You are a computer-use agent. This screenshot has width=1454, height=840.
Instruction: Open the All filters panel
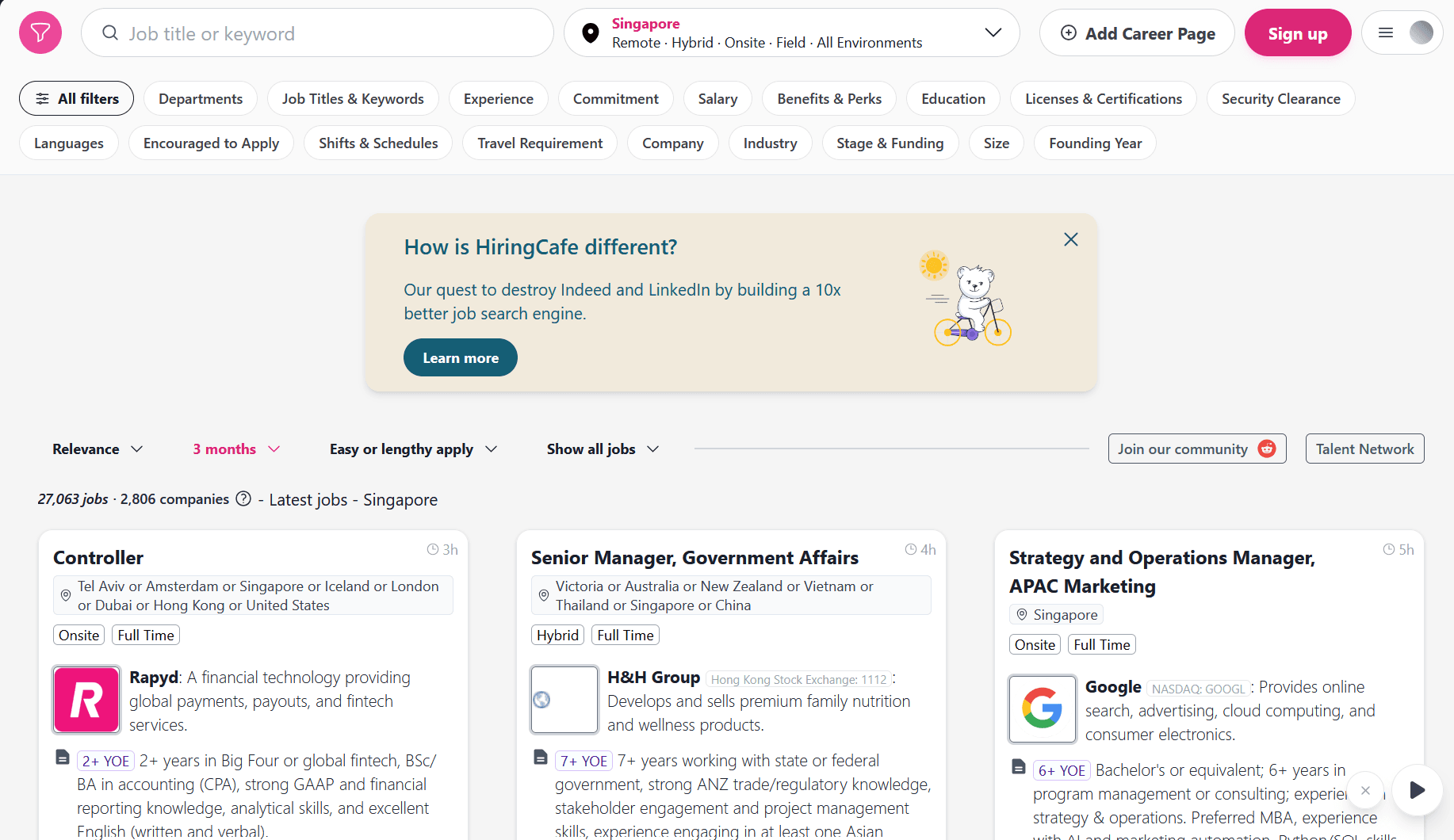[x=76, y=98]
